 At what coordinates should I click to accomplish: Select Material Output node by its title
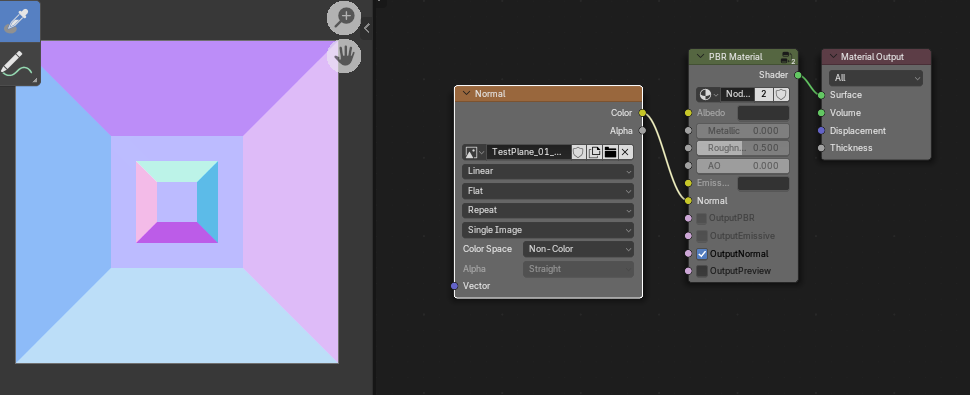(x=872, y=57)
